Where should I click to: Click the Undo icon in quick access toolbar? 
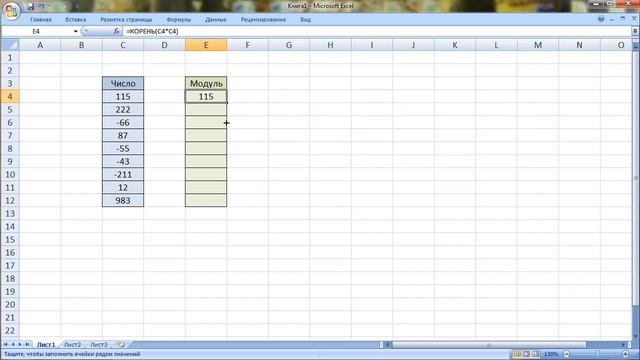coord(42,7)
